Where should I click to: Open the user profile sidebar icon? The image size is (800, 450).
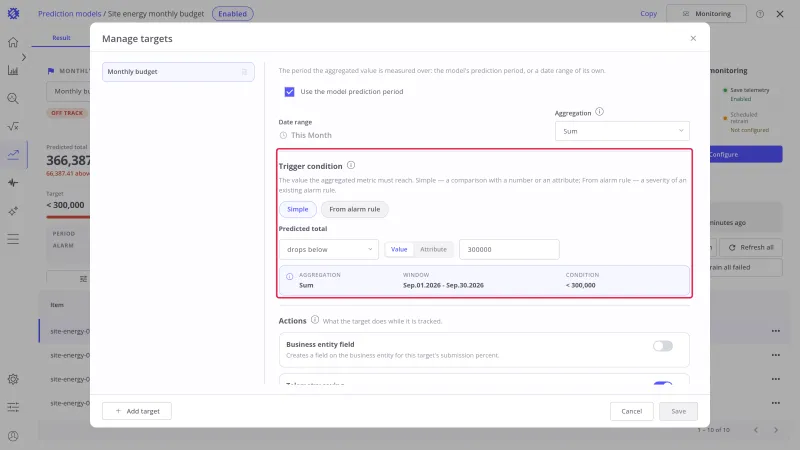tap(13, 436)
